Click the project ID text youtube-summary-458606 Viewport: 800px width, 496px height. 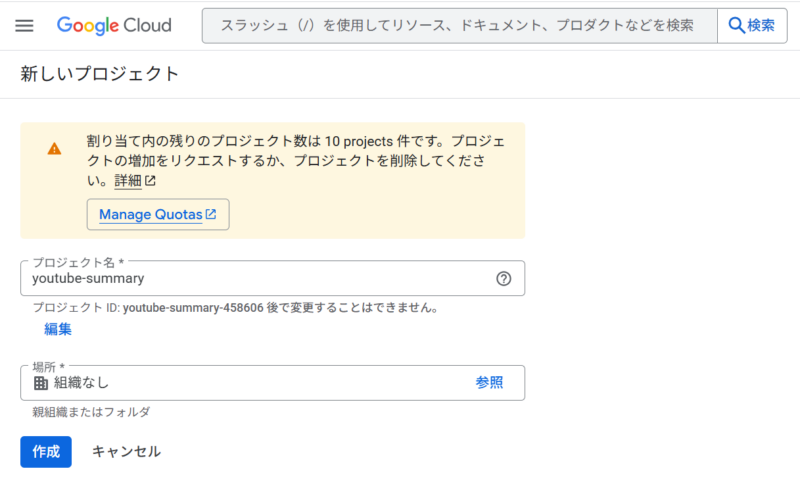point(193,308)
